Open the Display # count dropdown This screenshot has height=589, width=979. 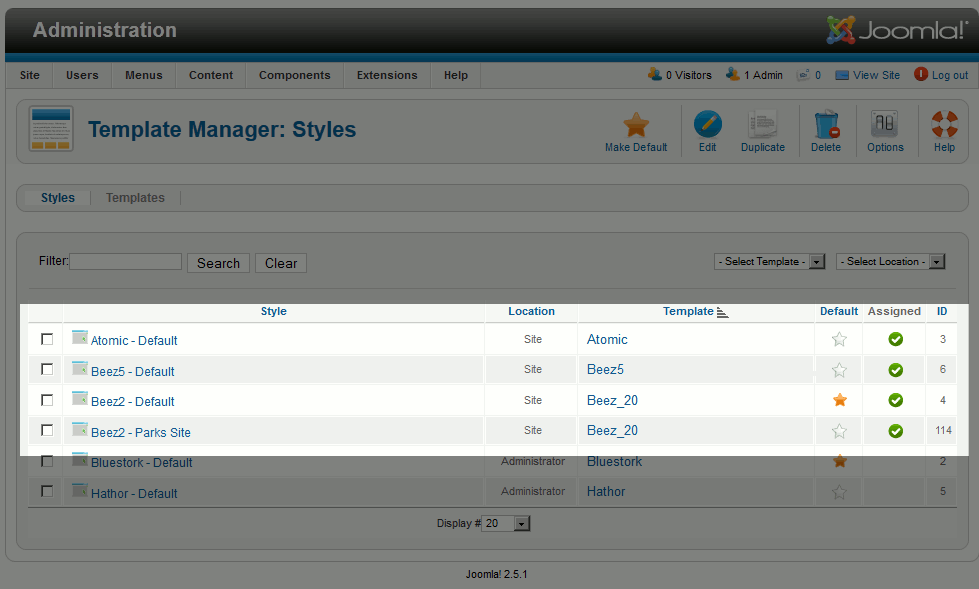click(507, 524)
